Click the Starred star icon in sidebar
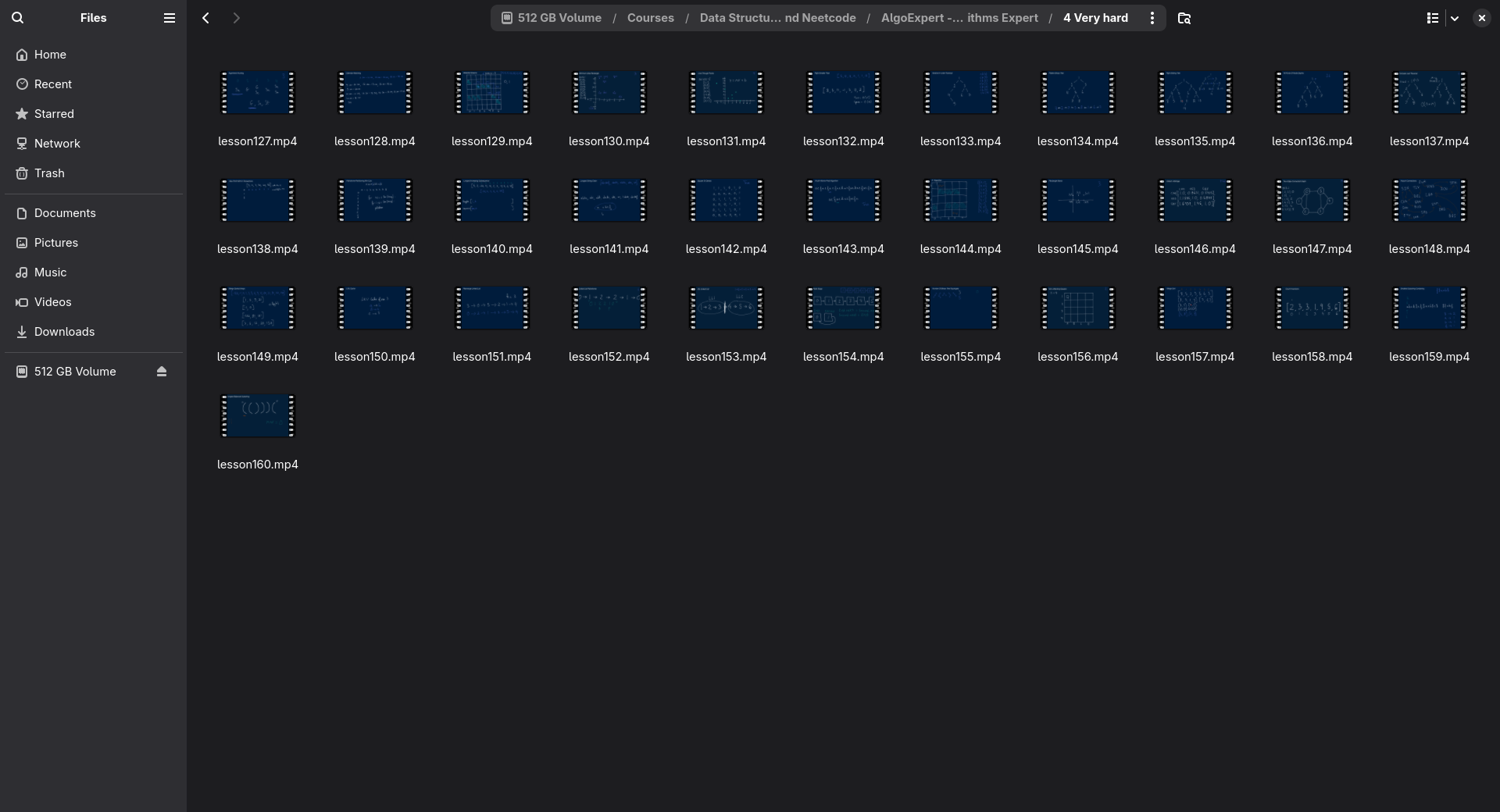Screen dimensions: 1500x812 [x=22, y=114]
